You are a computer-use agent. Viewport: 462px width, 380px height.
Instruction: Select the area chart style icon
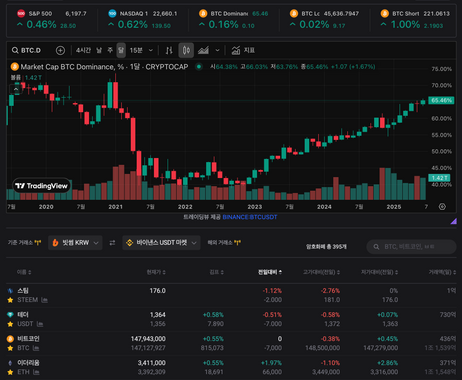[203, 50]
